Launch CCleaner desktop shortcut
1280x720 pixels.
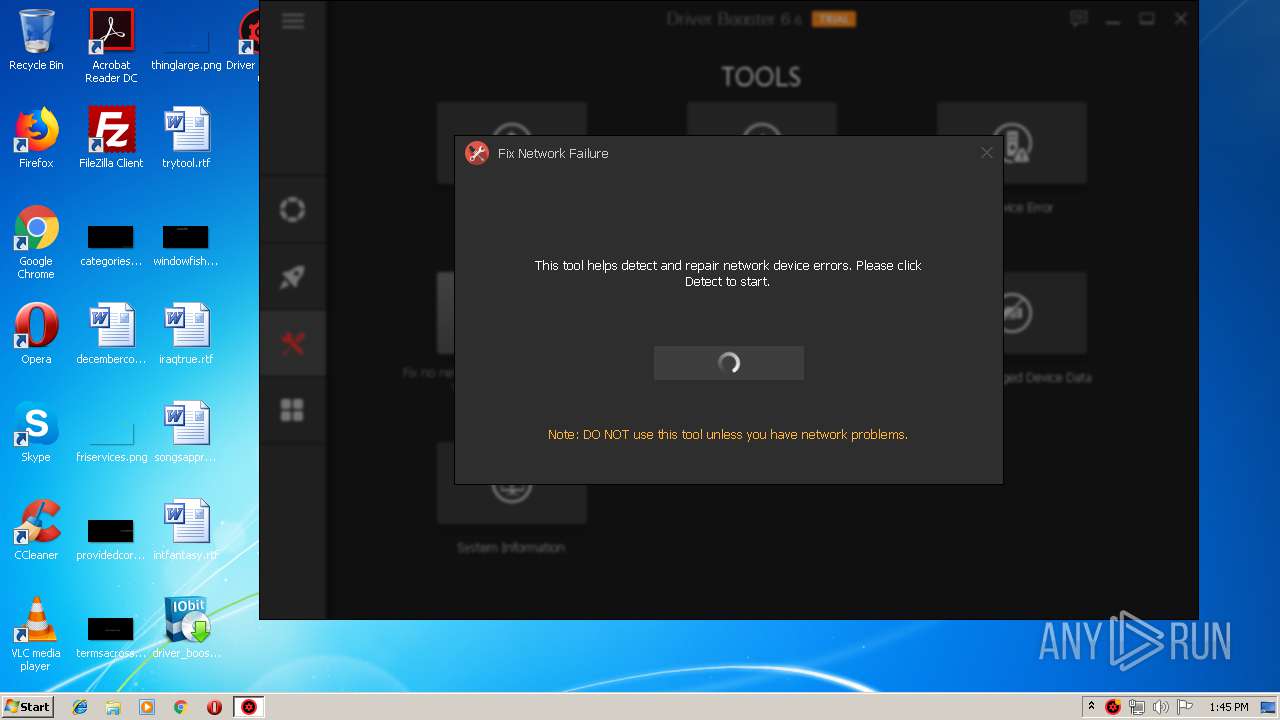(x=36, y=530)
